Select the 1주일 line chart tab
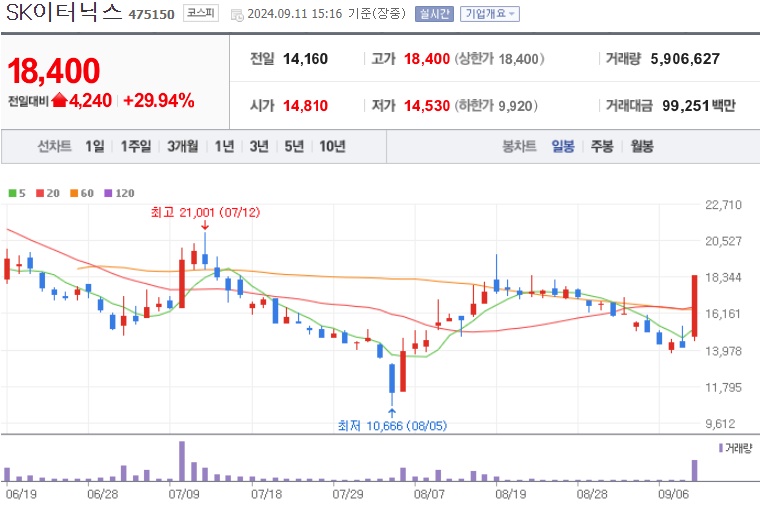760x510 pixels. point(136,146)
